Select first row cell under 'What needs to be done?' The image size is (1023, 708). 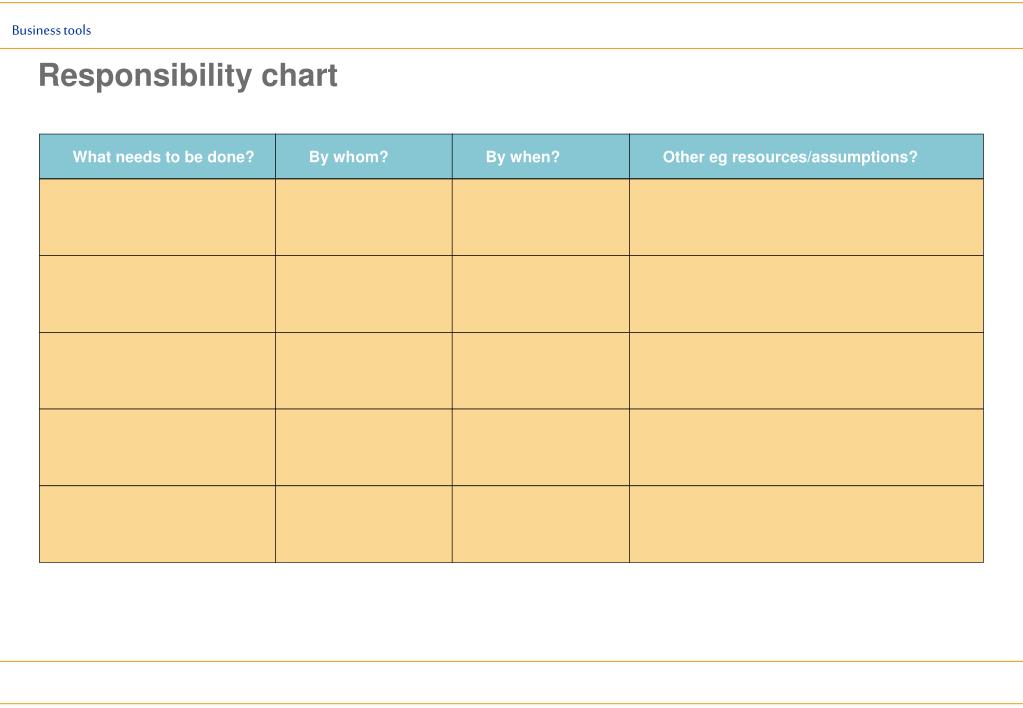[157, 217]
